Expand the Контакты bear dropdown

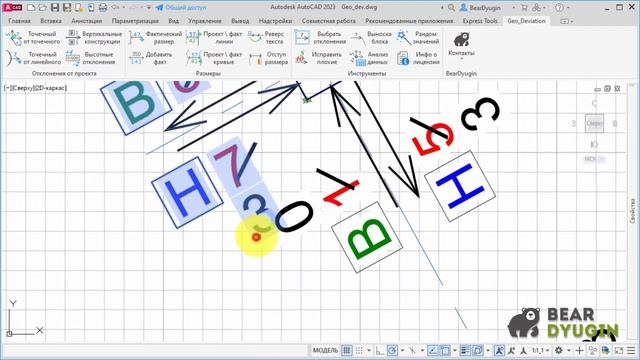pos(461,59)
